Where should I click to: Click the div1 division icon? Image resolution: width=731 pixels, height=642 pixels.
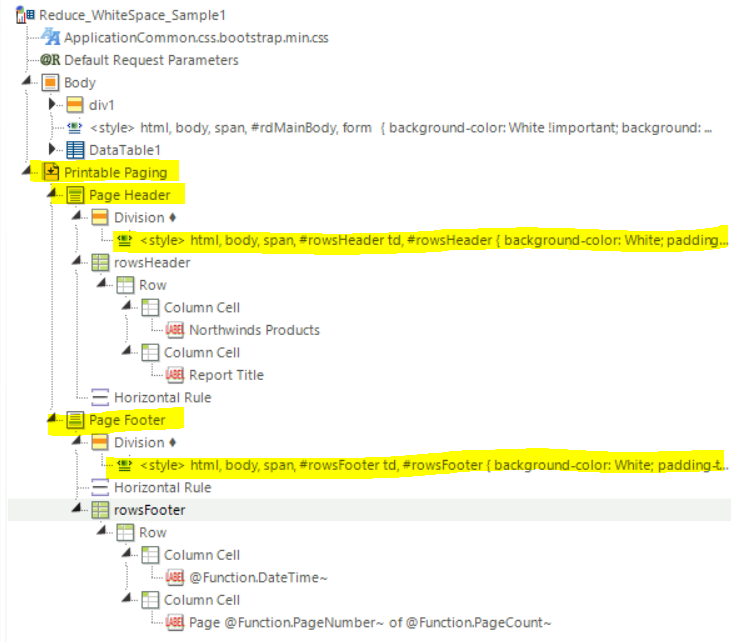(x=75, y=105)
